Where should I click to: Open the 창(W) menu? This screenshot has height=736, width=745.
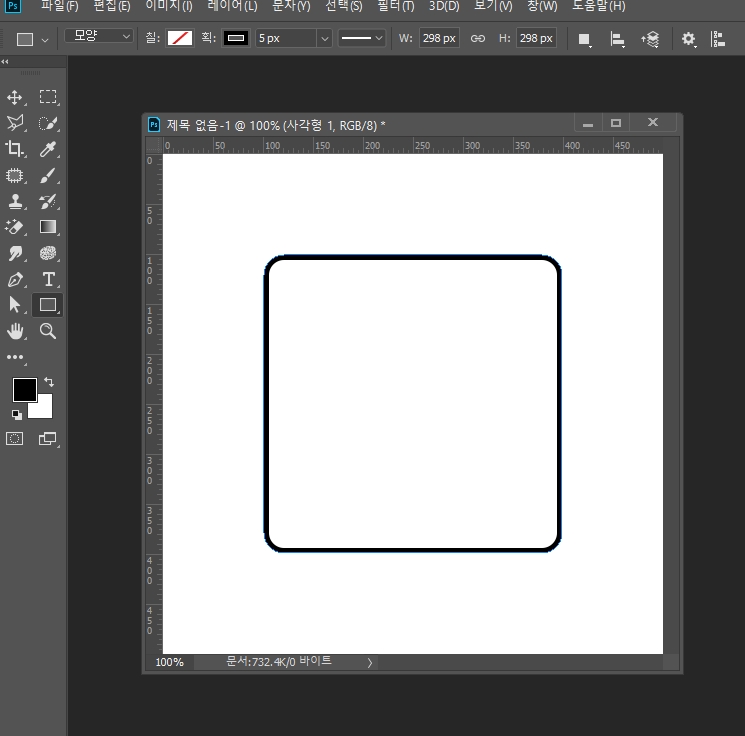[542, 6]
